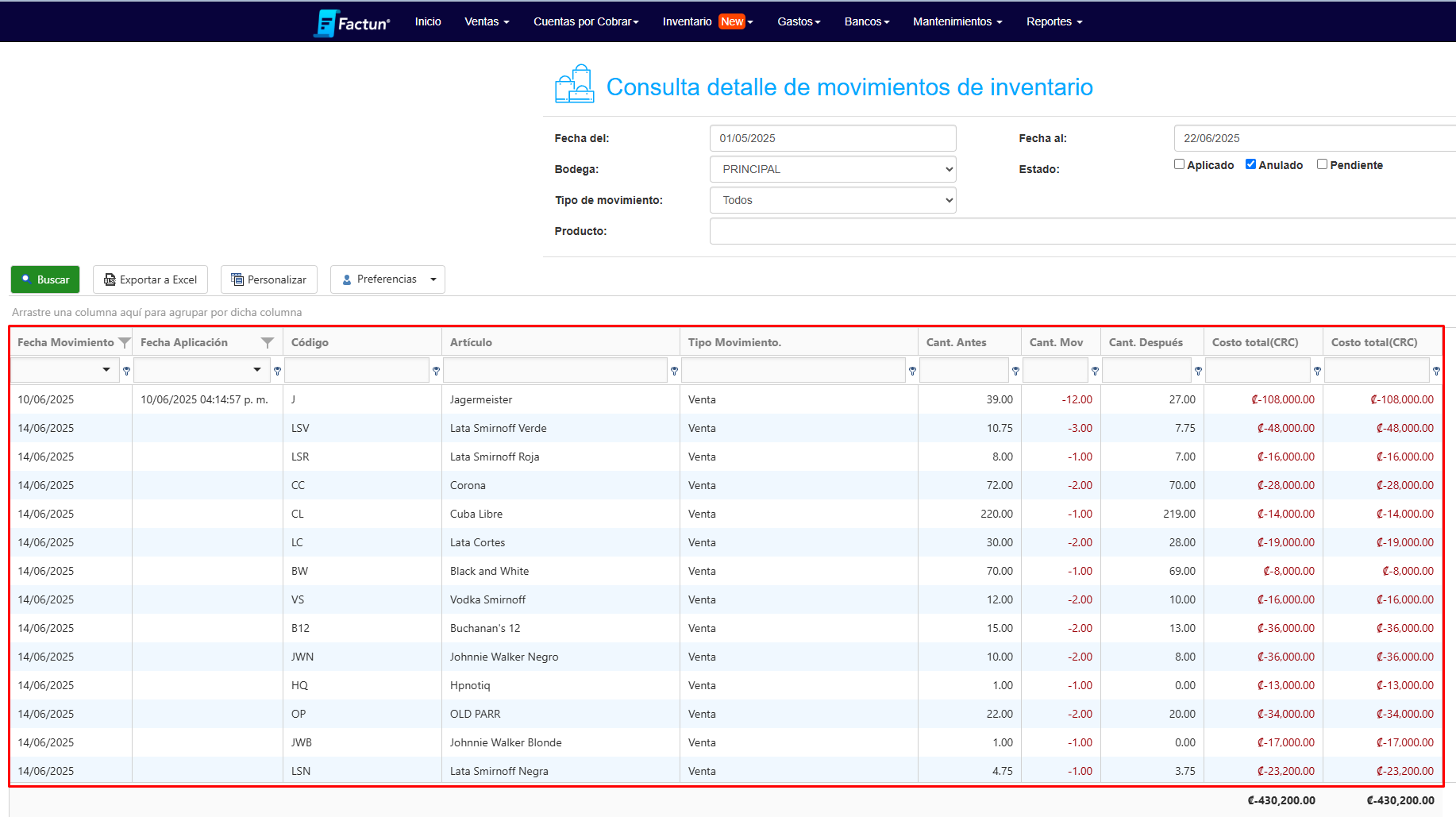
Task: Select the Hpnotiq article cell
Action: pyautogui.click(x=560, y=685)
